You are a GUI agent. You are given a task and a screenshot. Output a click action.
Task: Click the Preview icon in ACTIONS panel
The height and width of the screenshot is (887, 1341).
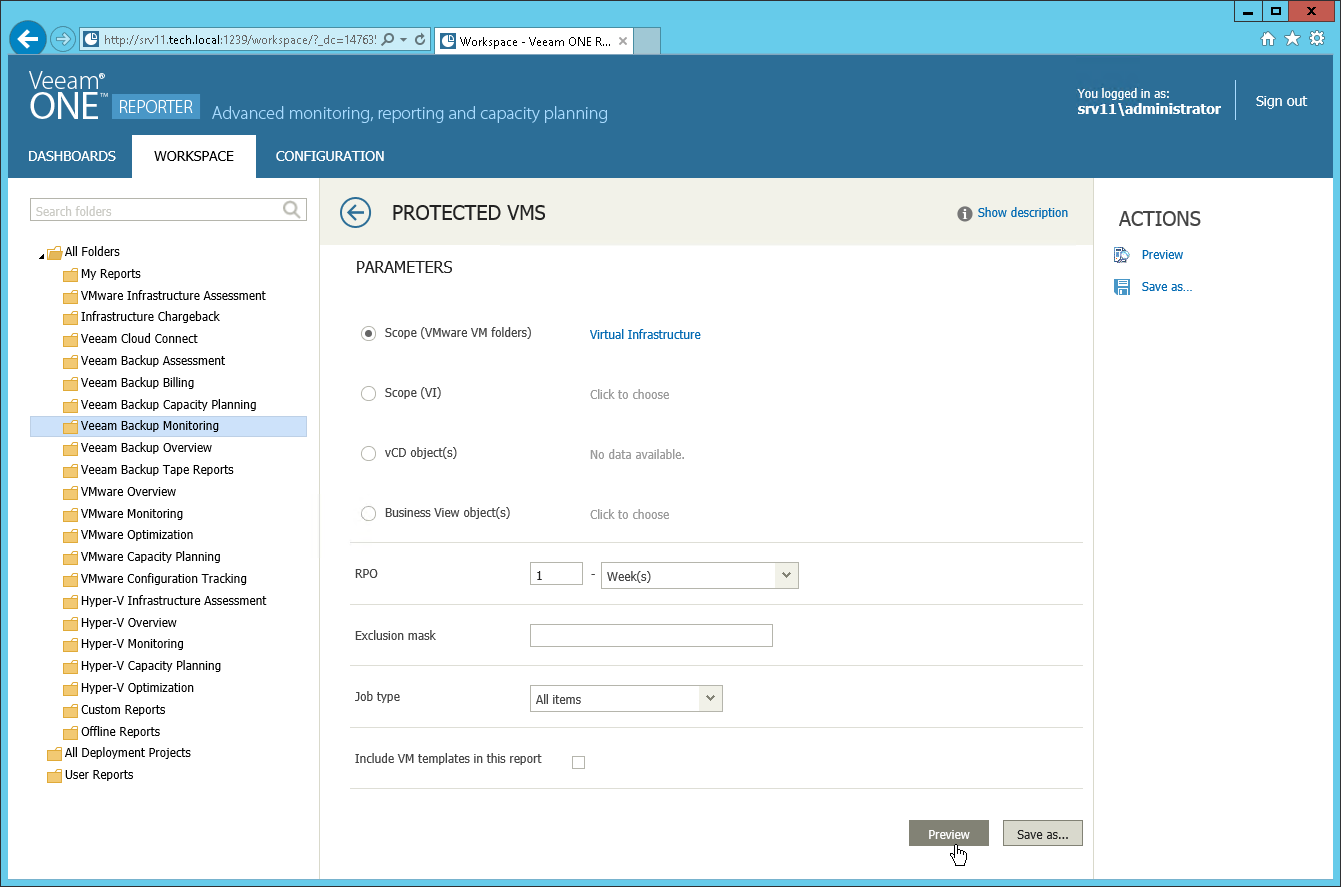1122,255
